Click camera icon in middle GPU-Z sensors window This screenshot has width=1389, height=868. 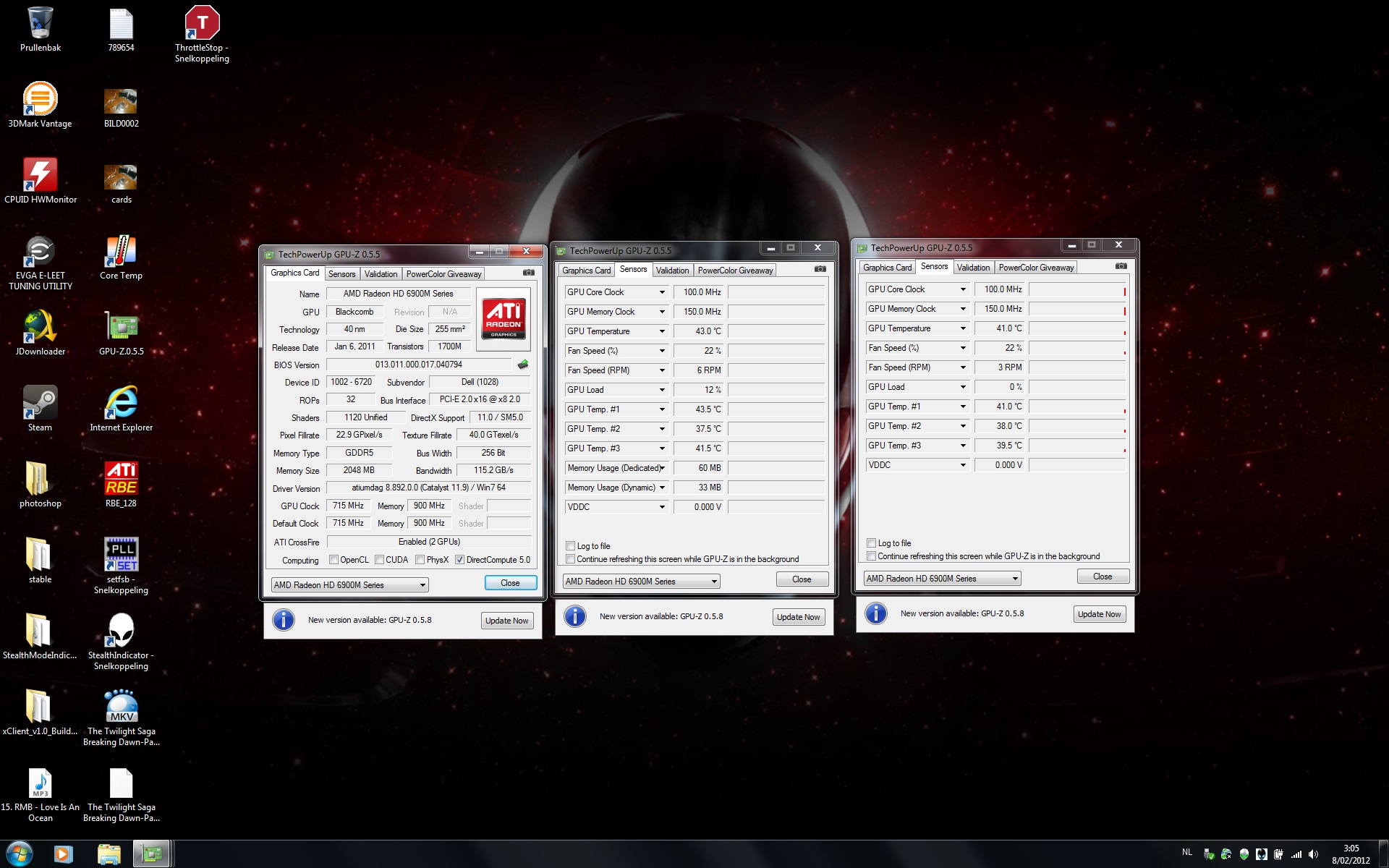pos(820,269)
